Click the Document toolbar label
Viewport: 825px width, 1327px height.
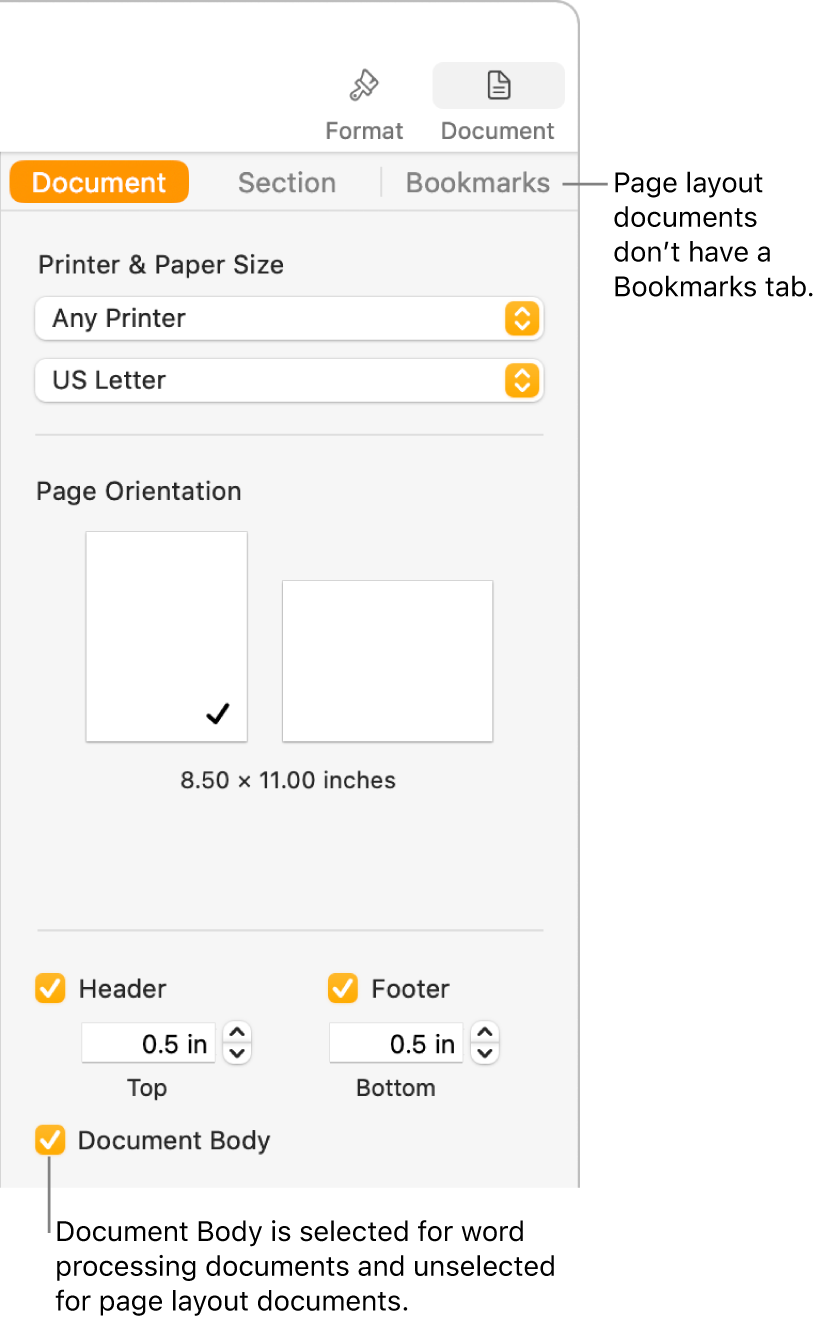pos(498,131)
